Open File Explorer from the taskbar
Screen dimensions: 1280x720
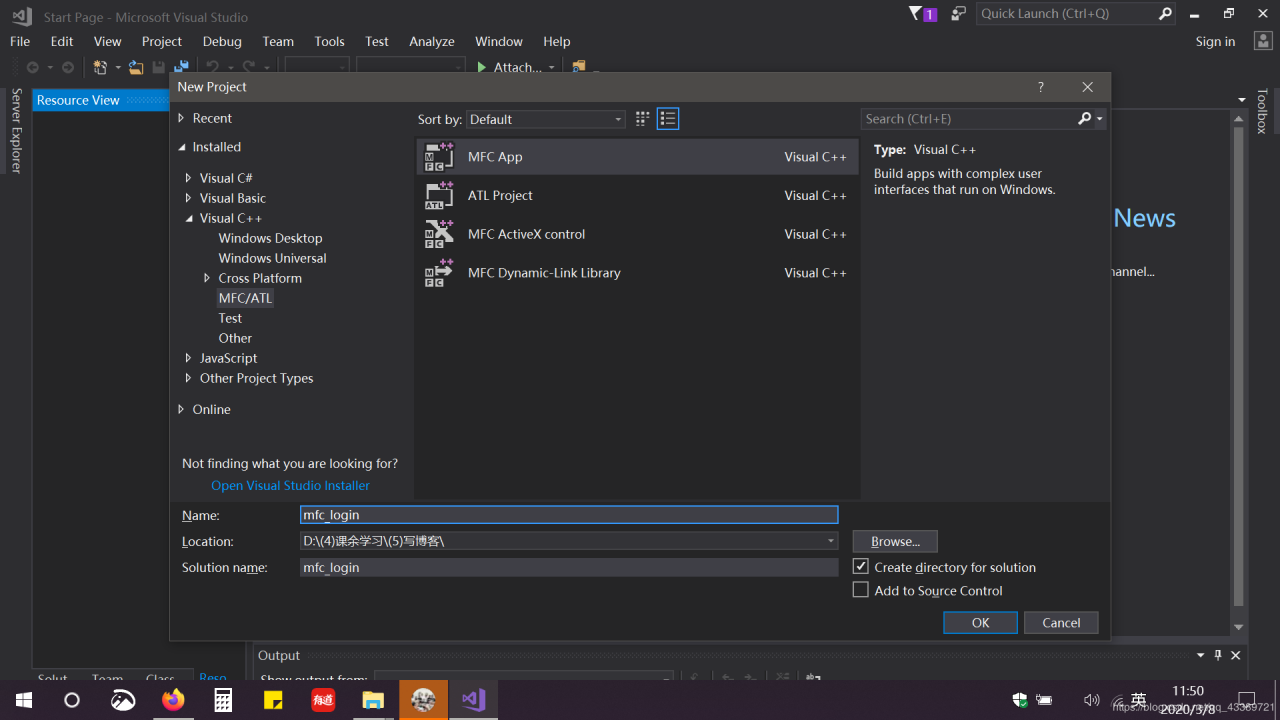click(373, 700)
